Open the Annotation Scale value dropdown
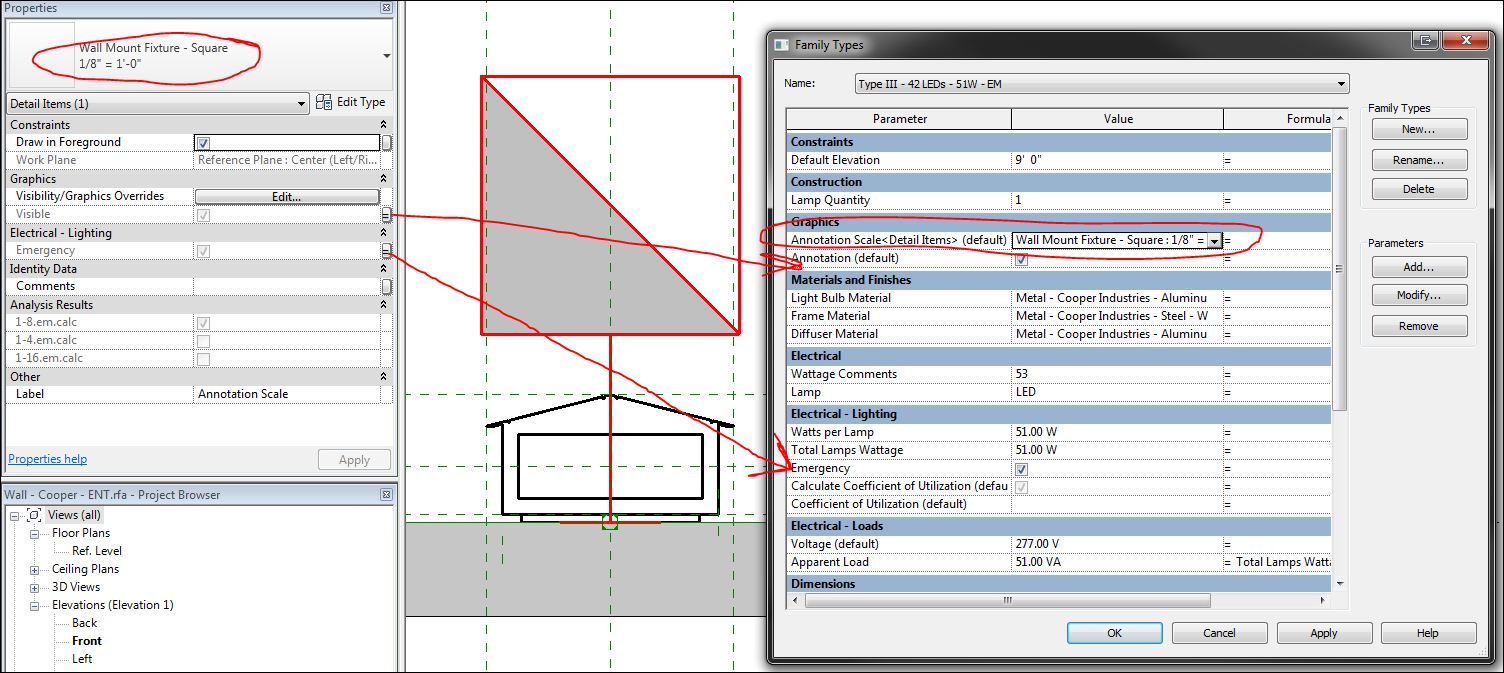 pyautogui.click(x=1214, y=240)
